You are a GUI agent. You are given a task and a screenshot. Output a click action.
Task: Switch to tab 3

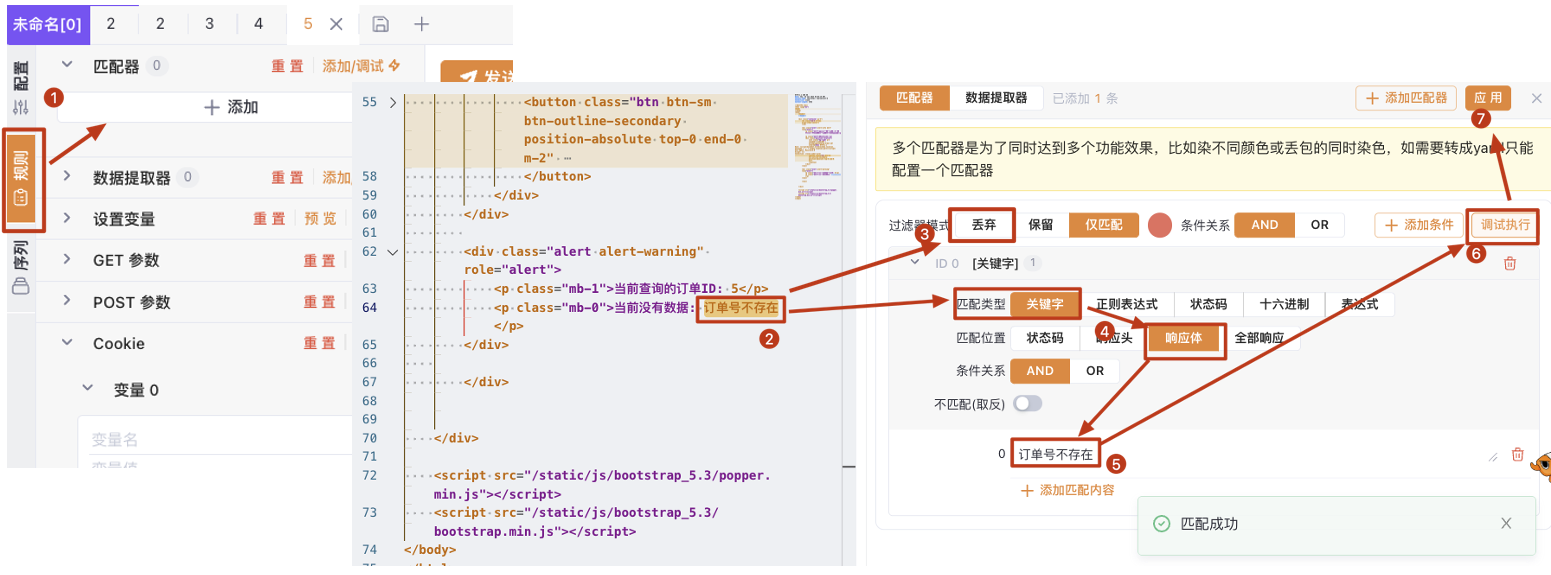point(209,23)
